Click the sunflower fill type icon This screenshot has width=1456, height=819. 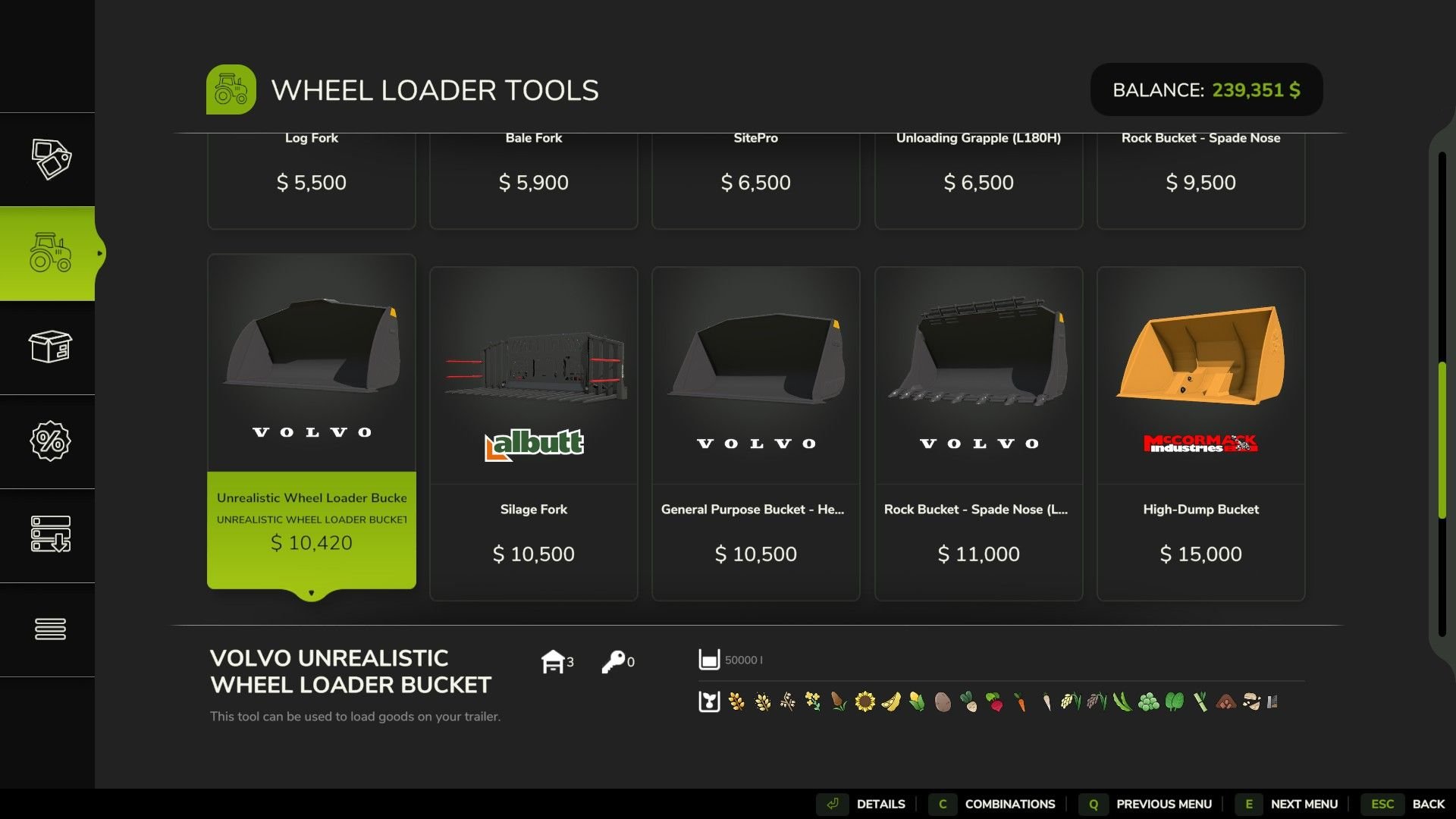coord(864,701)
